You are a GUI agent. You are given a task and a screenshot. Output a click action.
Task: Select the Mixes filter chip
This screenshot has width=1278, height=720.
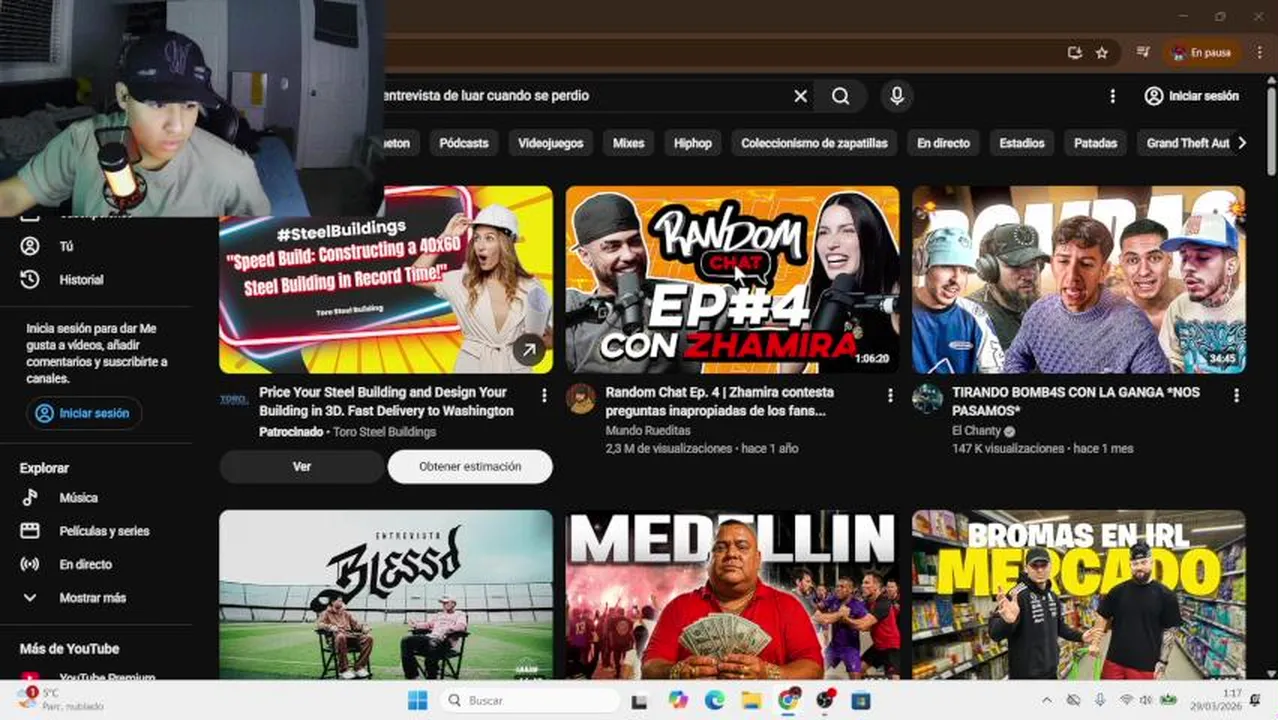tap(629, 143)
